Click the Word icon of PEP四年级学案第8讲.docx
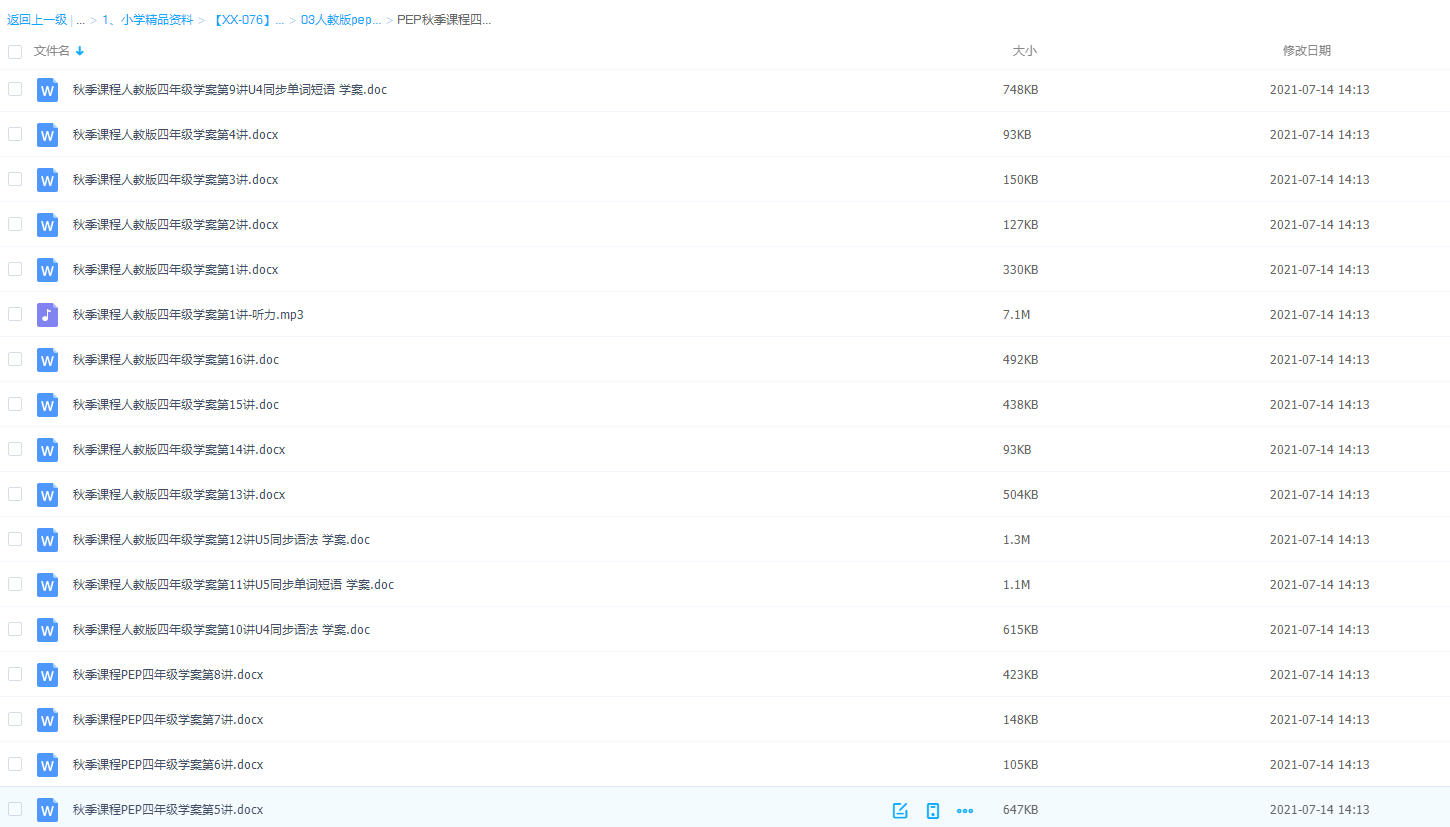The image size is (1450, 827). (x=47, y=675)
